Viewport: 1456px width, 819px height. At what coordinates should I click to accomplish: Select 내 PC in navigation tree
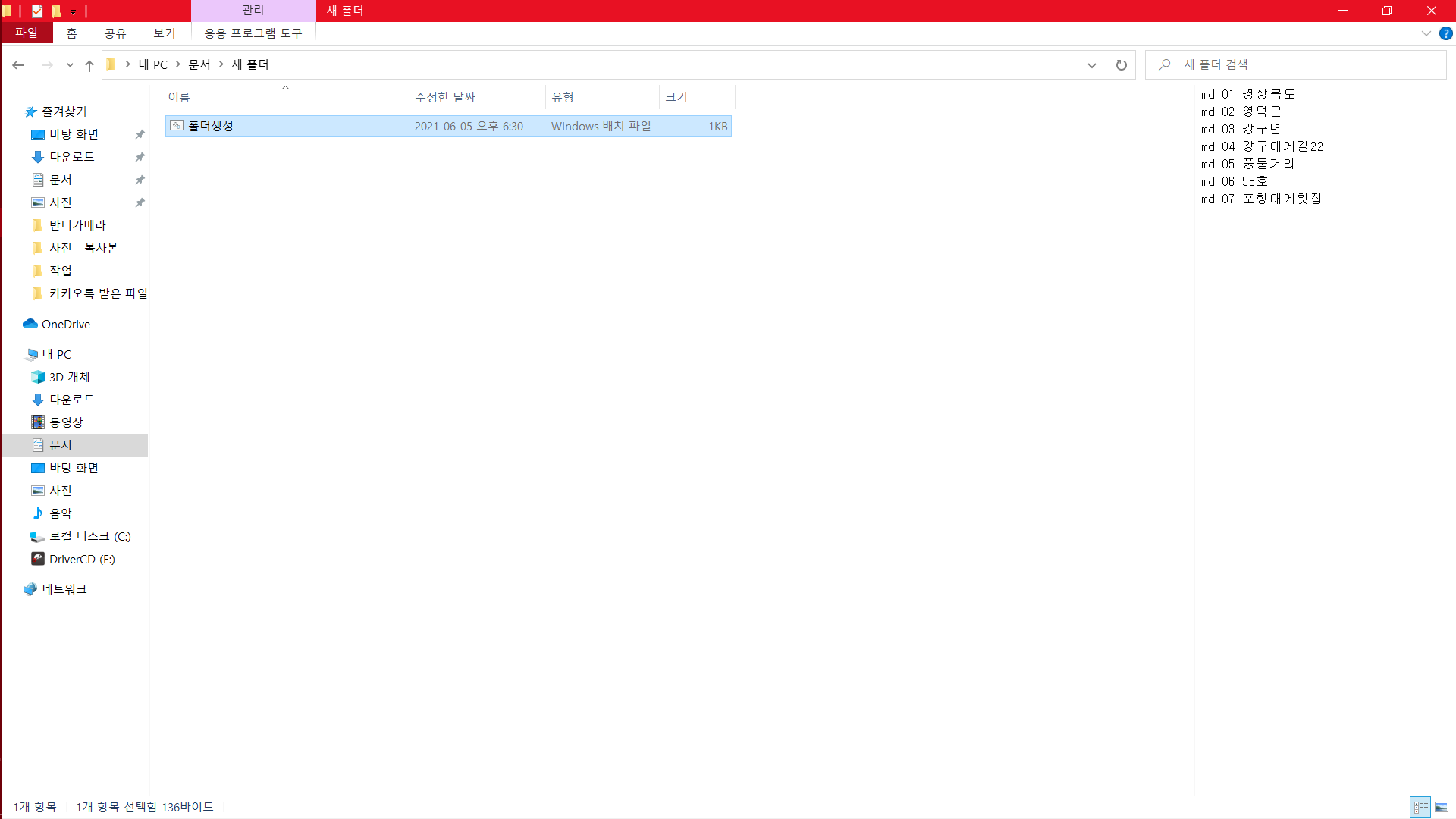(x=56, y=354)
